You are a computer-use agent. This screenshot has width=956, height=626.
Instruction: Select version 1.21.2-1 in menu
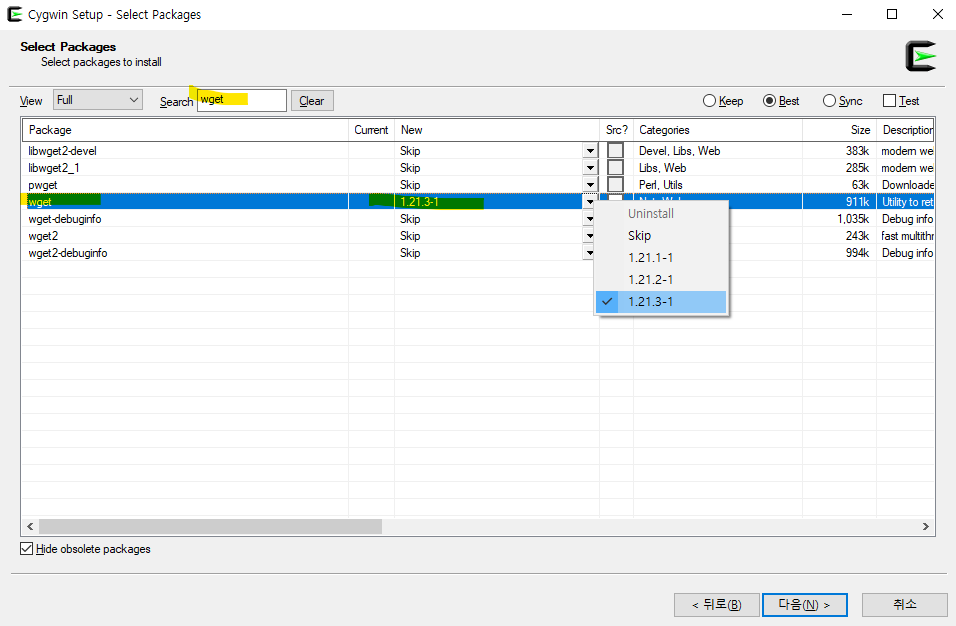point(661,279)
